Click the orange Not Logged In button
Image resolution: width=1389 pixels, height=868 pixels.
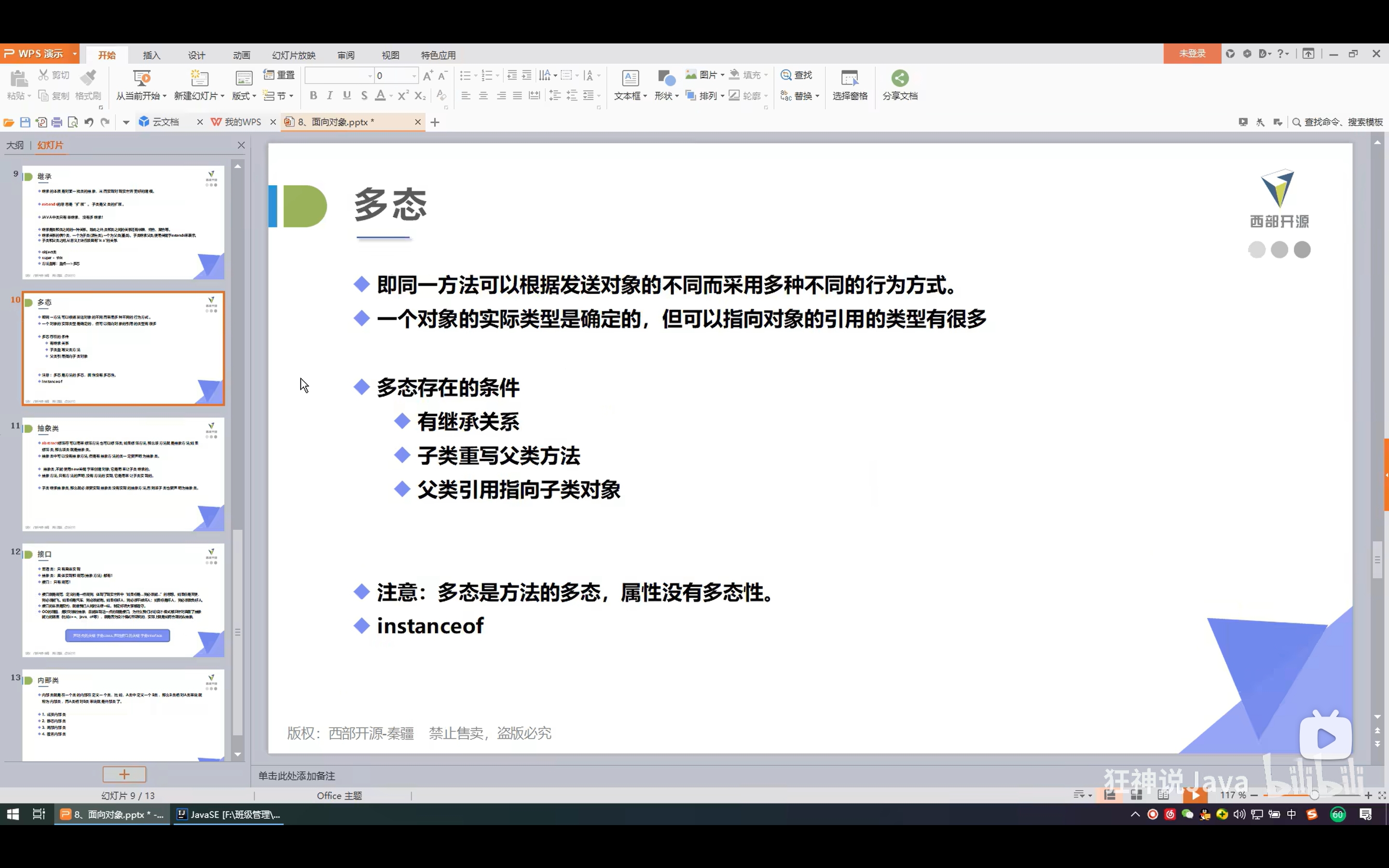click(x=1192, y=54)
